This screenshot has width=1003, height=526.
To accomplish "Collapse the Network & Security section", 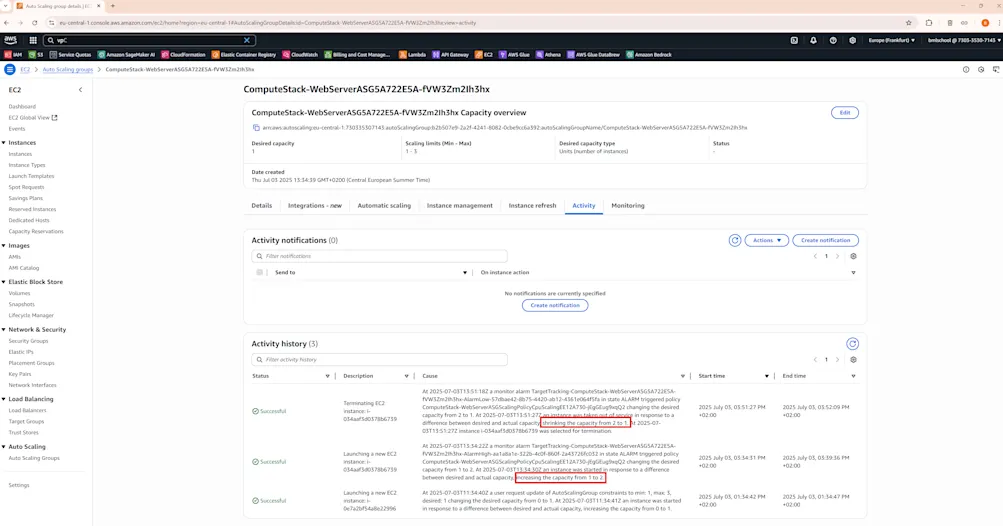I will [4, 330].
